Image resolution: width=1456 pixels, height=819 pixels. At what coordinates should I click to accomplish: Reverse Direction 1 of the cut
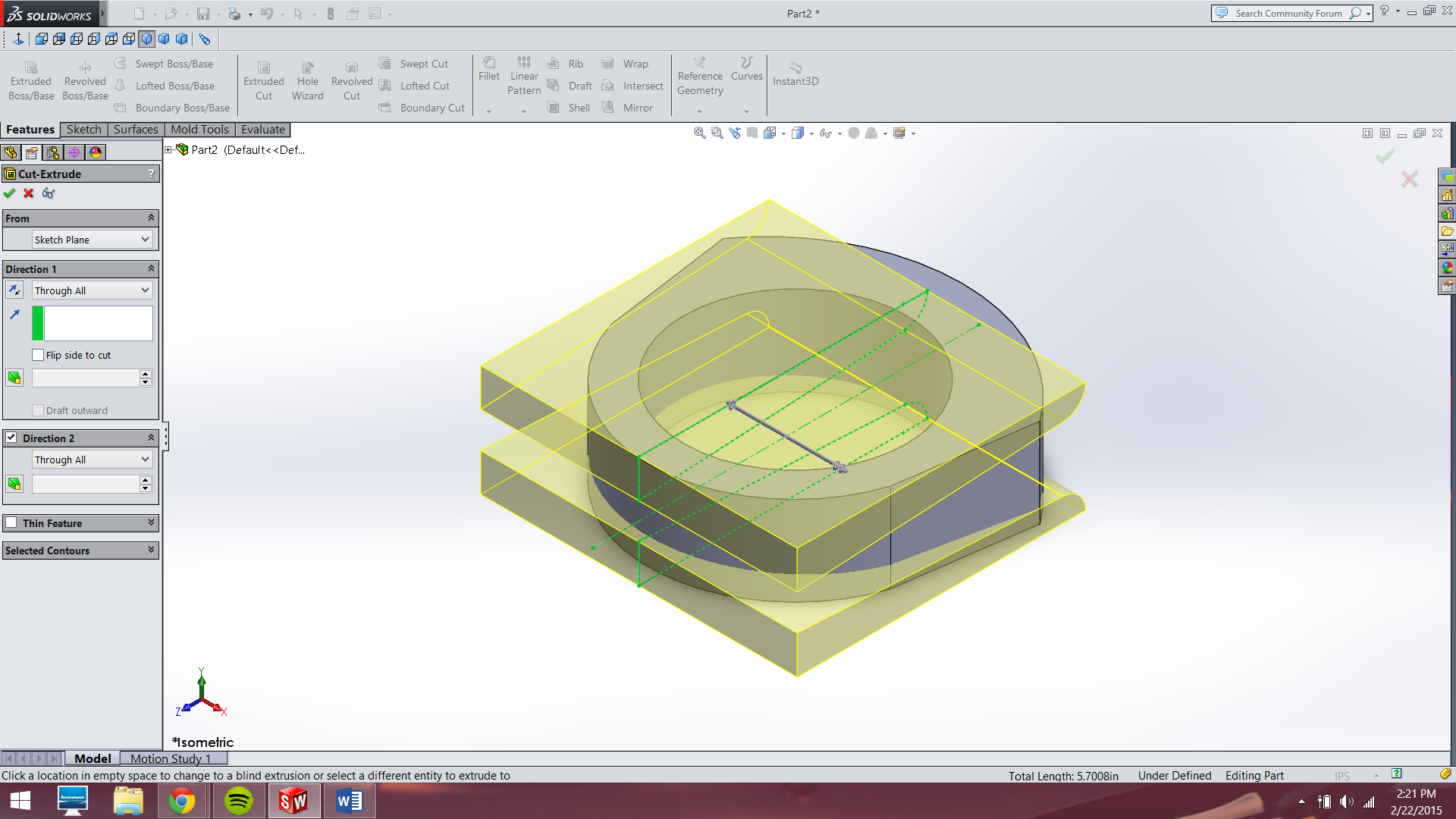click(x=14, y=290)
